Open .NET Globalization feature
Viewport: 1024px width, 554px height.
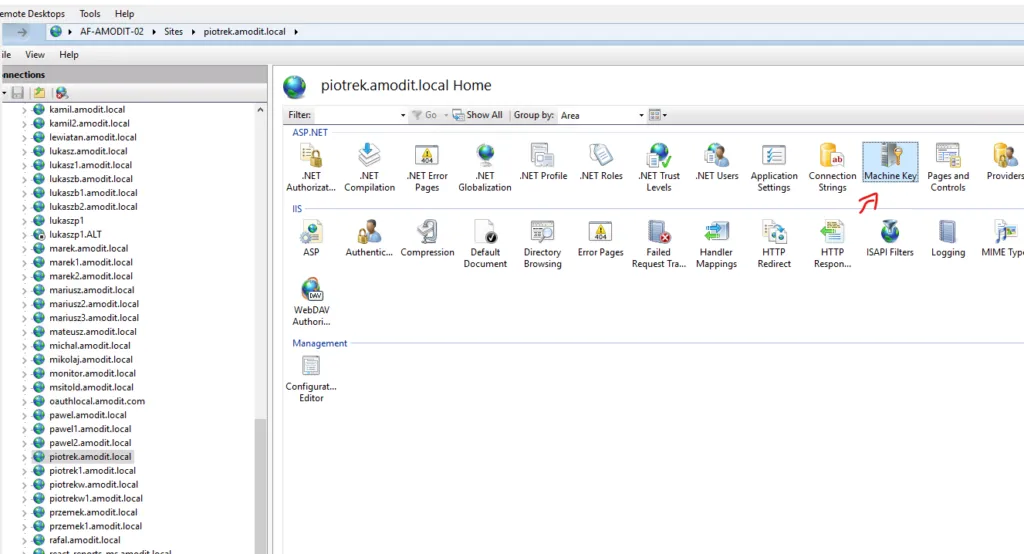click(485, 168)
